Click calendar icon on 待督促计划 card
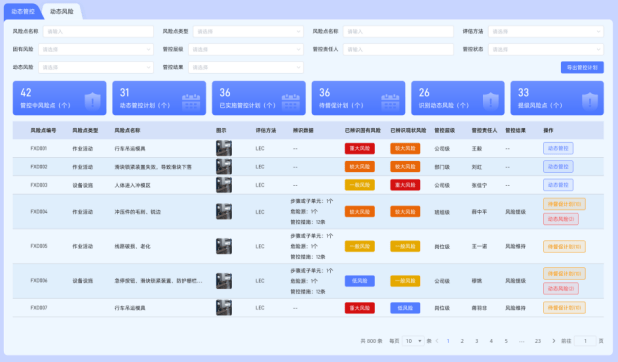The image size is (618, 362). pyautogui.click(x=390, y=101)
